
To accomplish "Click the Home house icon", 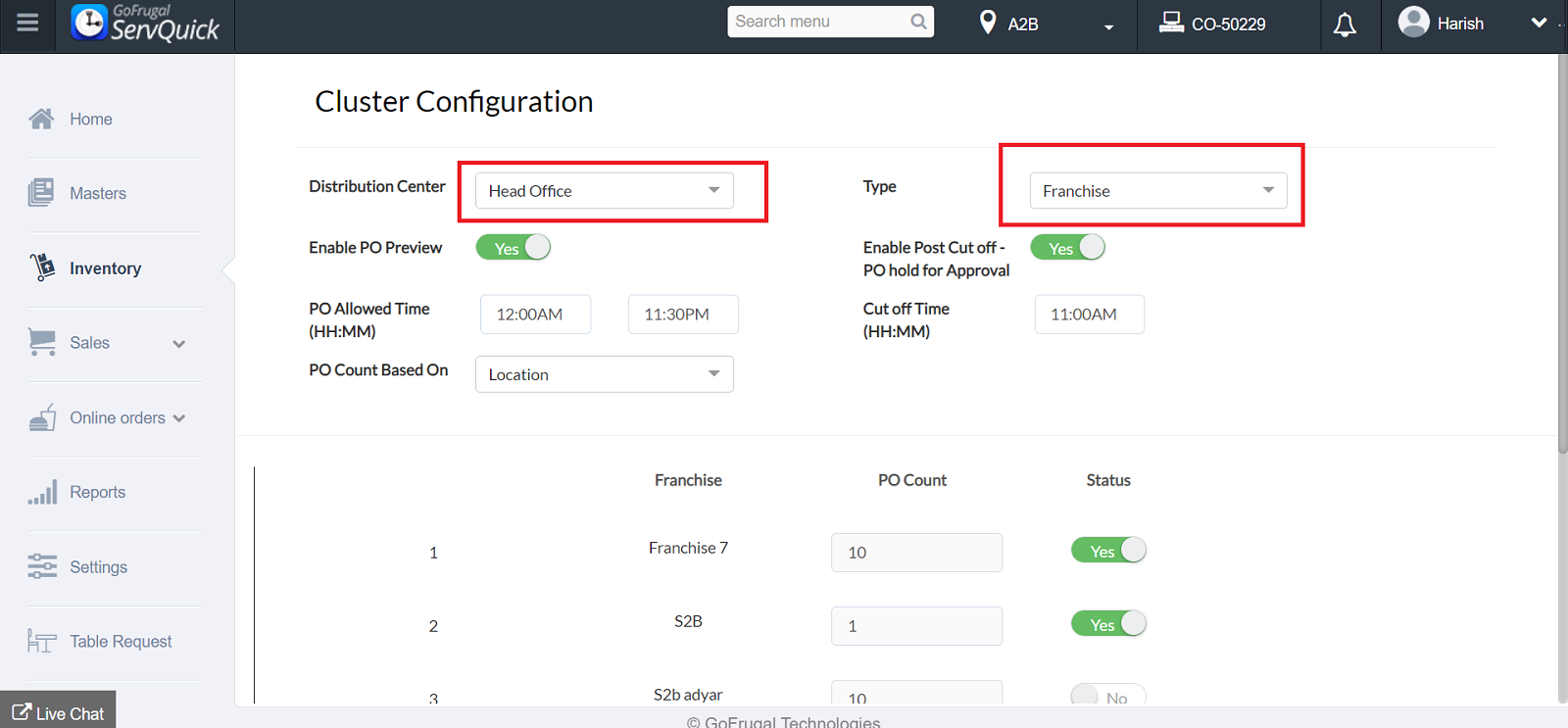I will [41, 120].
